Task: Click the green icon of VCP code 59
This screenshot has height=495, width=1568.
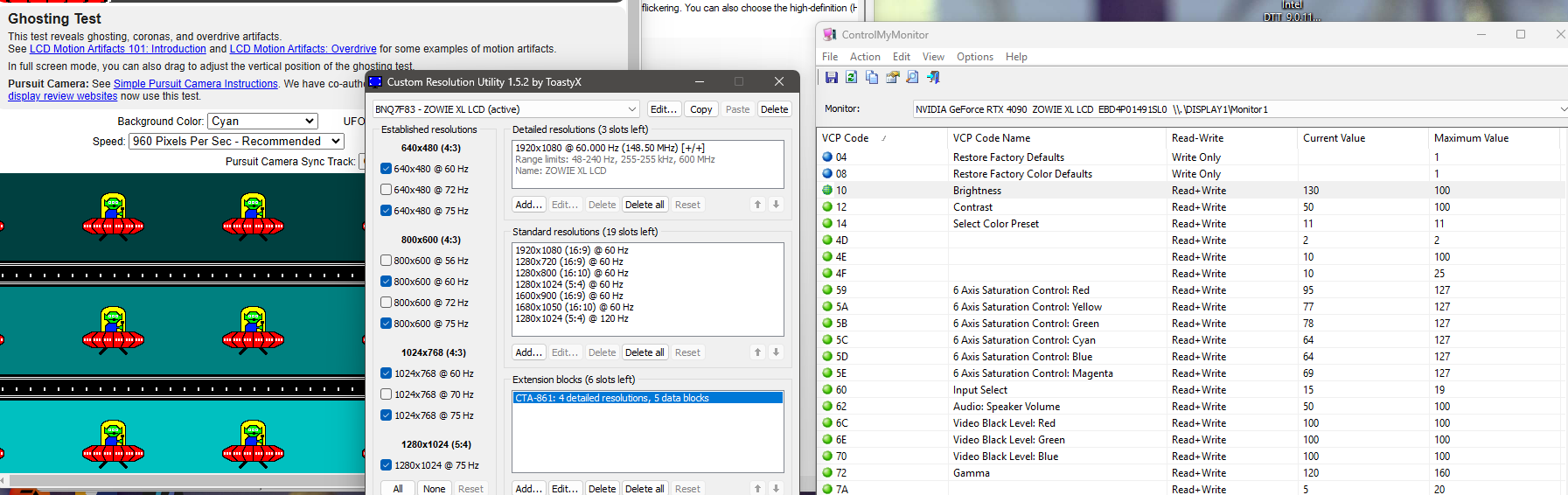Action: point(827,290)
